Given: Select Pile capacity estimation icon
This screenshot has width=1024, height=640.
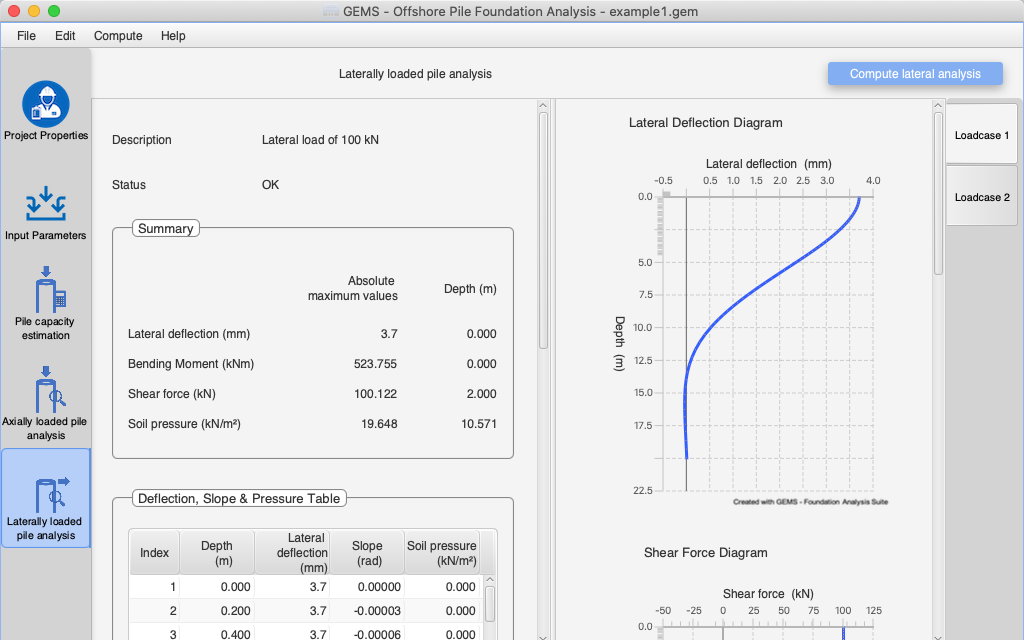Looking at the screenshot, I should click(x=45, y=292).
